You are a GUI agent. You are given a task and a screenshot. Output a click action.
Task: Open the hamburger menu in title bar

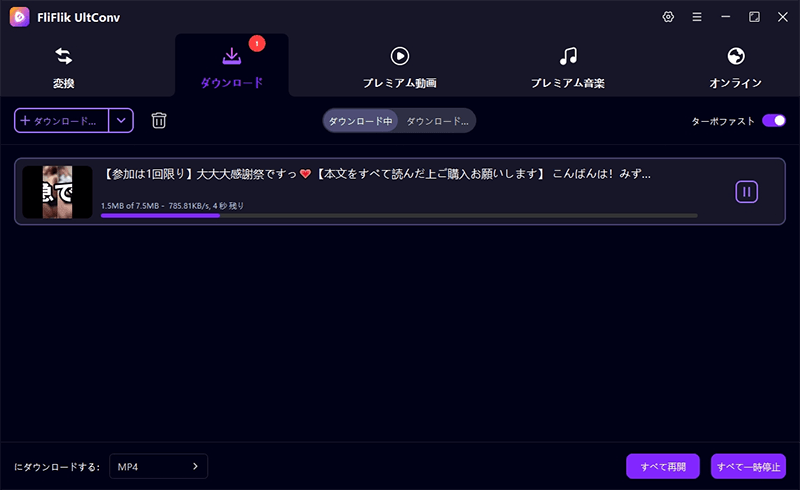[697, 17]
